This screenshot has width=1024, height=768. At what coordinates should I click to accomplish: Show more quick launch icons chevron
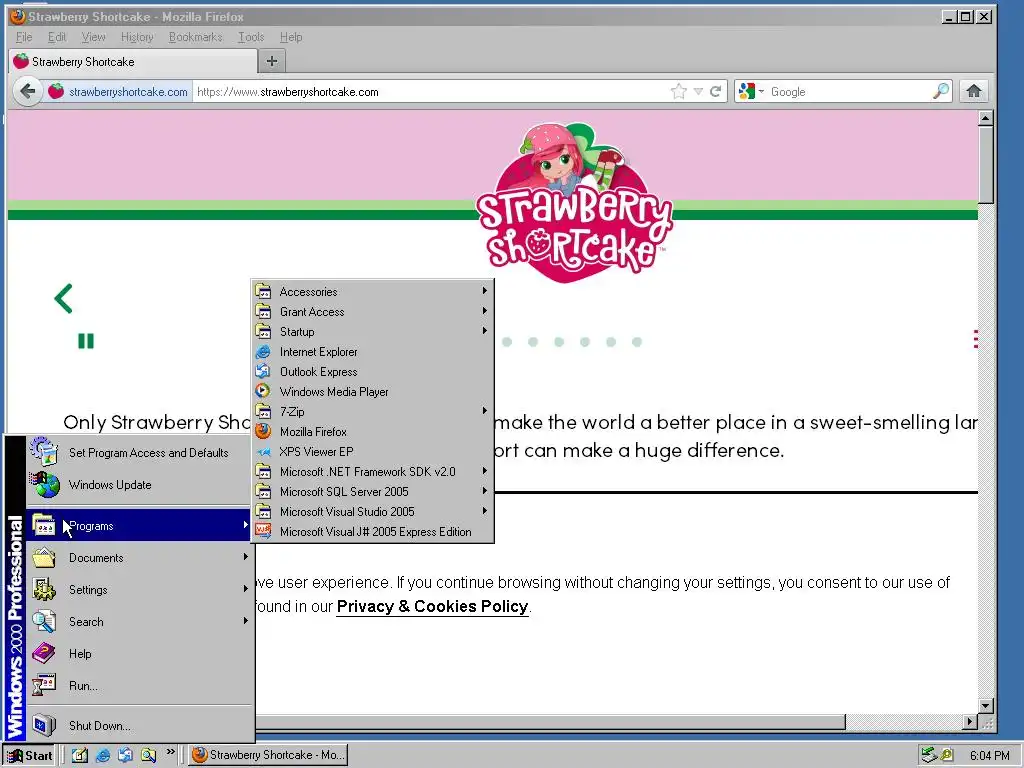coord(170,752)
